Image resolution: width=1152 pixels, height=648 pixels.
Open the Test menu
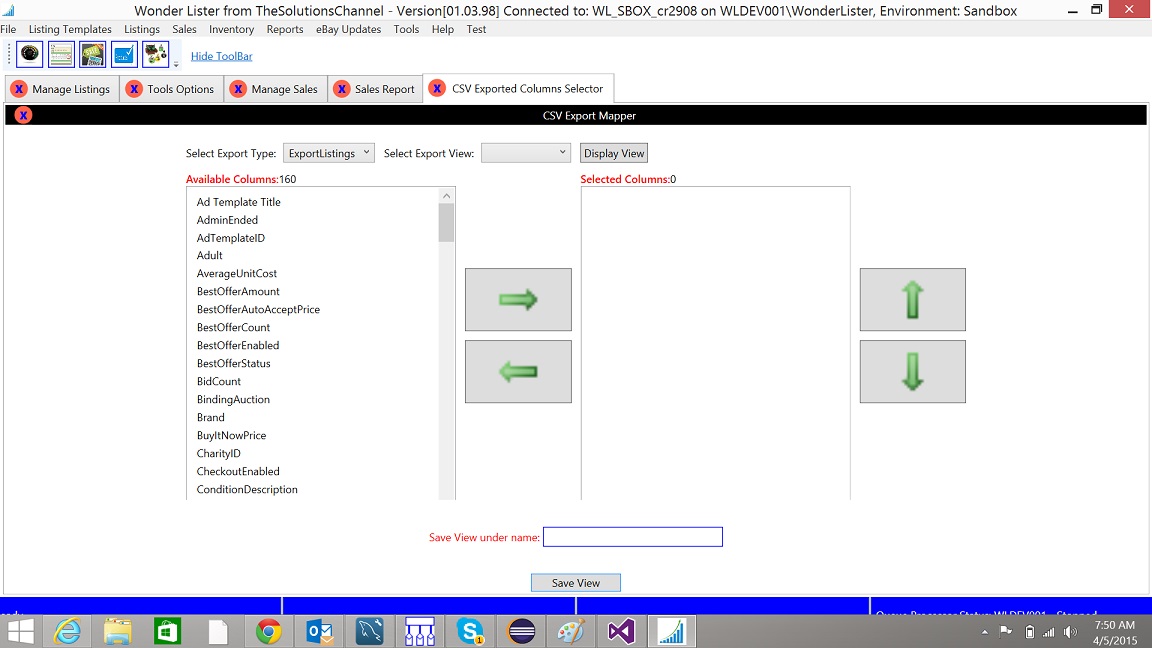tap(476, 29)
